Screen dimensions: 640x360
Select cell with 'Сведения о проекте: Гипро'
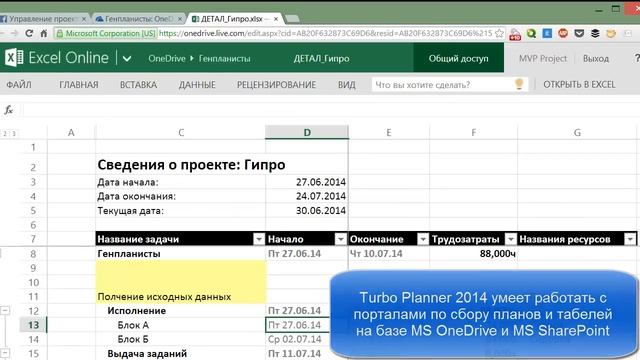(180, 164)
